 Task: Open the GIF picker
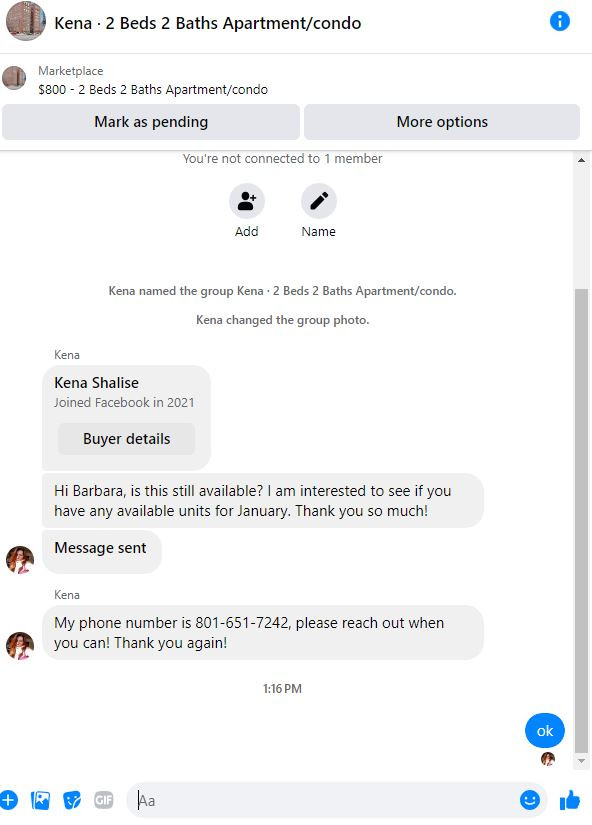[104, 800]
